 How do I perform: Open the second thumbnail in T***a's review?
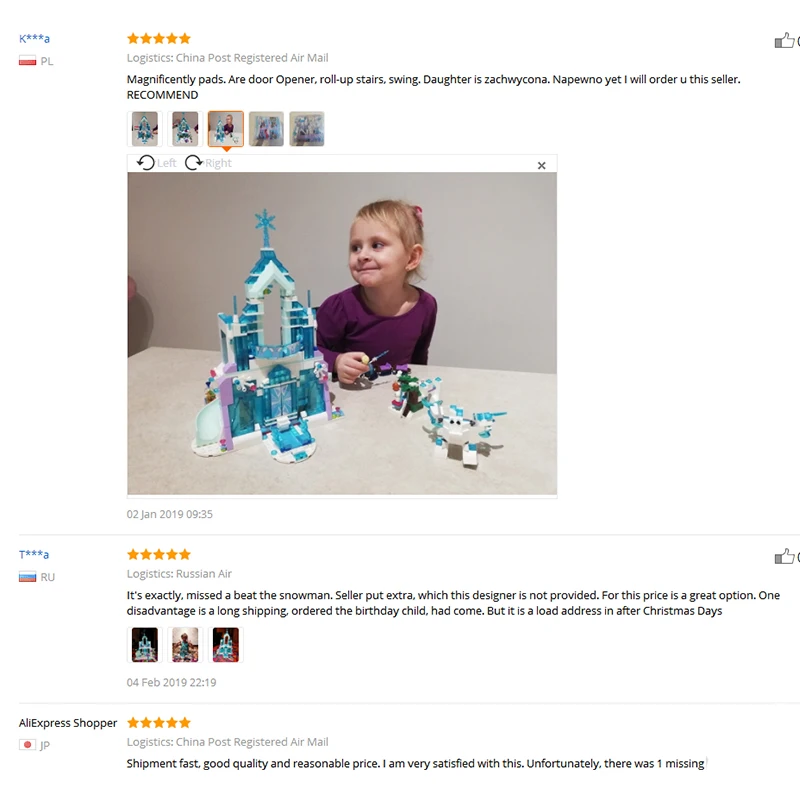tap(185, 645)
